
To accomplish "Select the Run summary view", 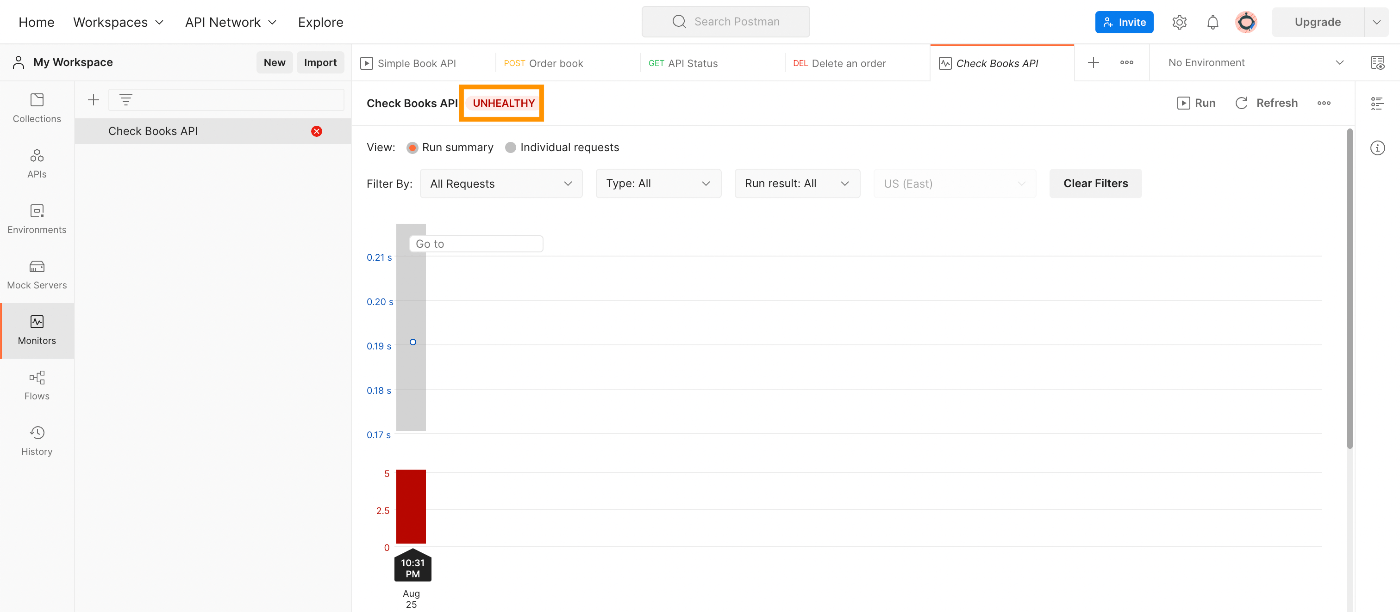I will [450, 147].
